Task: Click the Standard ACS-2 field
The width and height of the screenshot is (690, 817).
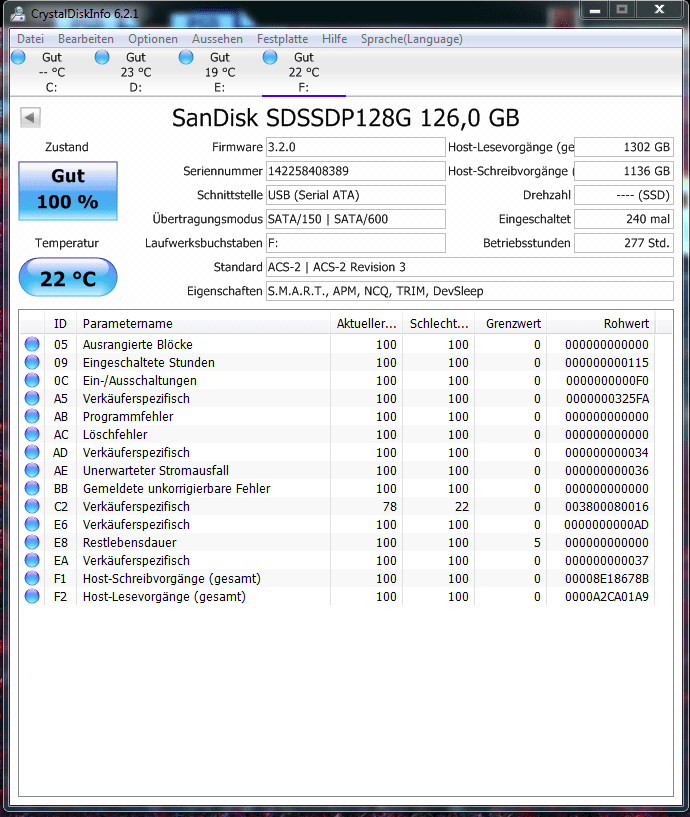Action: (470, 267)
